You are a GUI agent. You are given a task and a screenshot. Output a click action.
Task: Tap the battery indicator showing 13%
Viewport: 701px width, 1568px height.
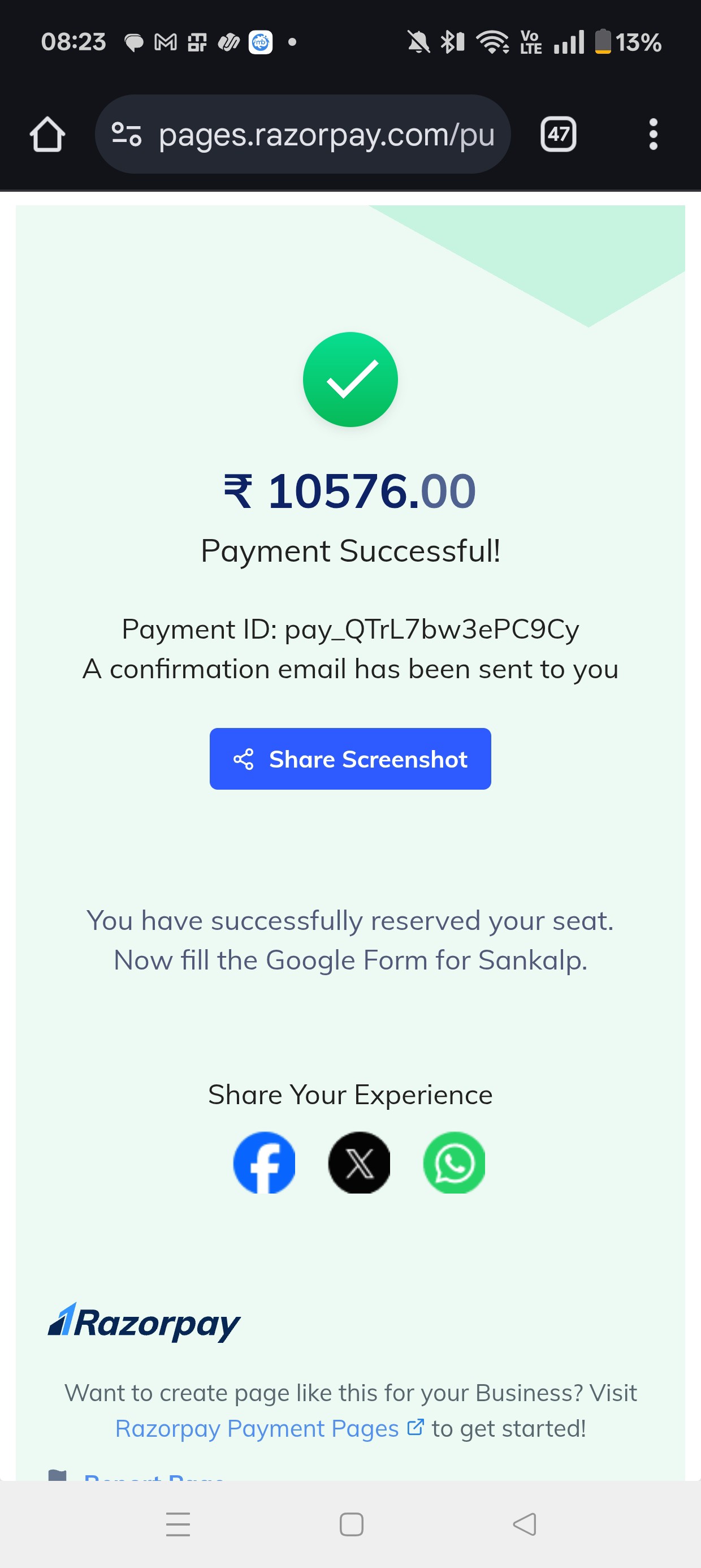[628, 42]
